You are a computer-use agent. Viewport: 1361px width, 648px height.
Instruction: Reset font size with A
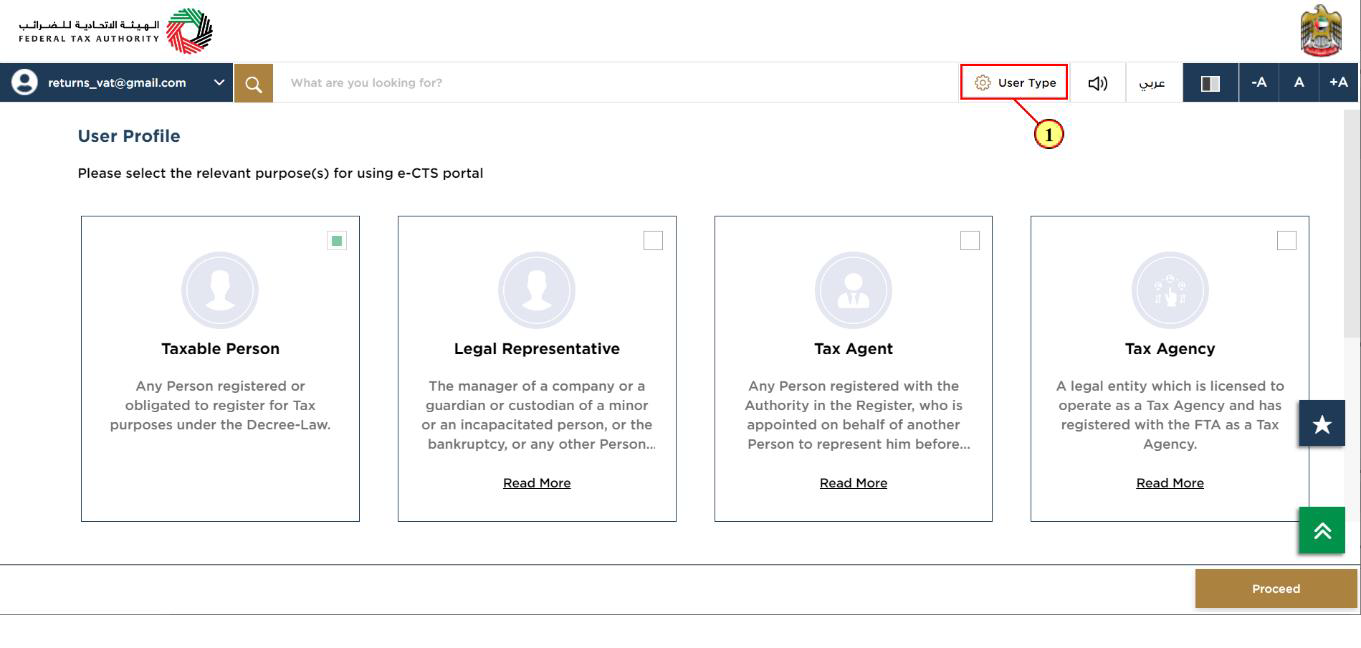[1299, 83]
